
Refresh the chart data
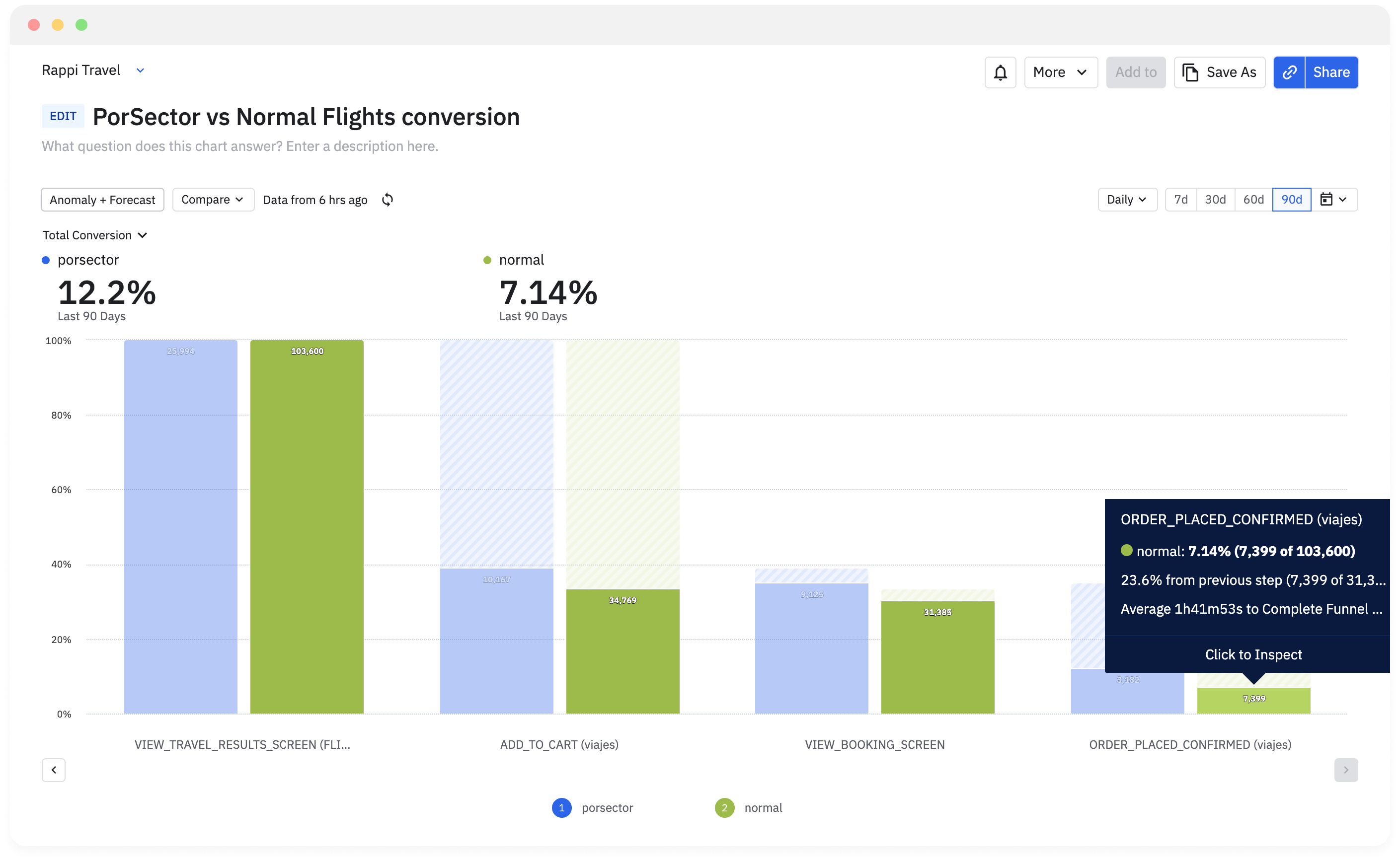388,200
